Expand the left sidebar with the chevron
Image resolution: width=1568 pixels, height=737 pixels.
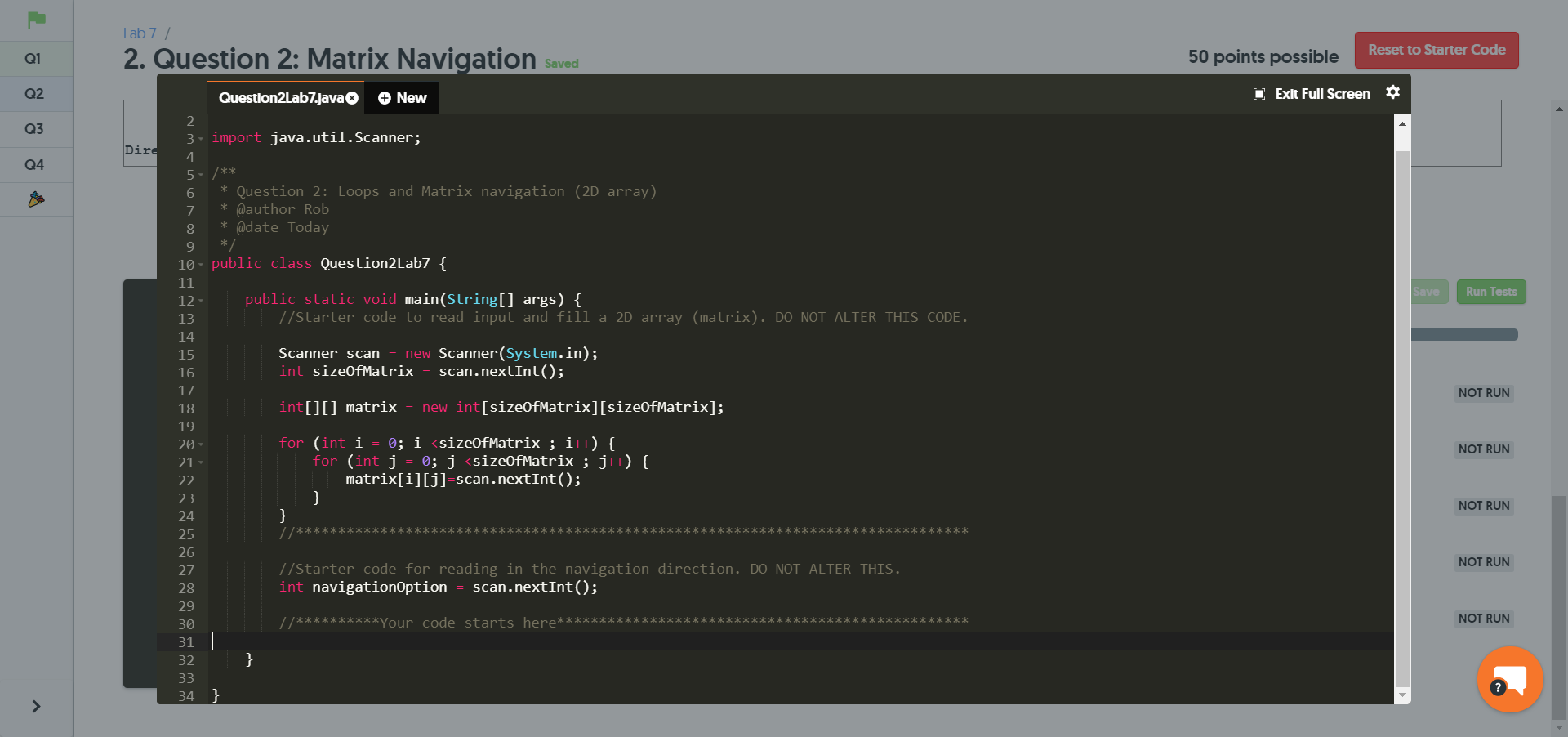pos(36,707)
